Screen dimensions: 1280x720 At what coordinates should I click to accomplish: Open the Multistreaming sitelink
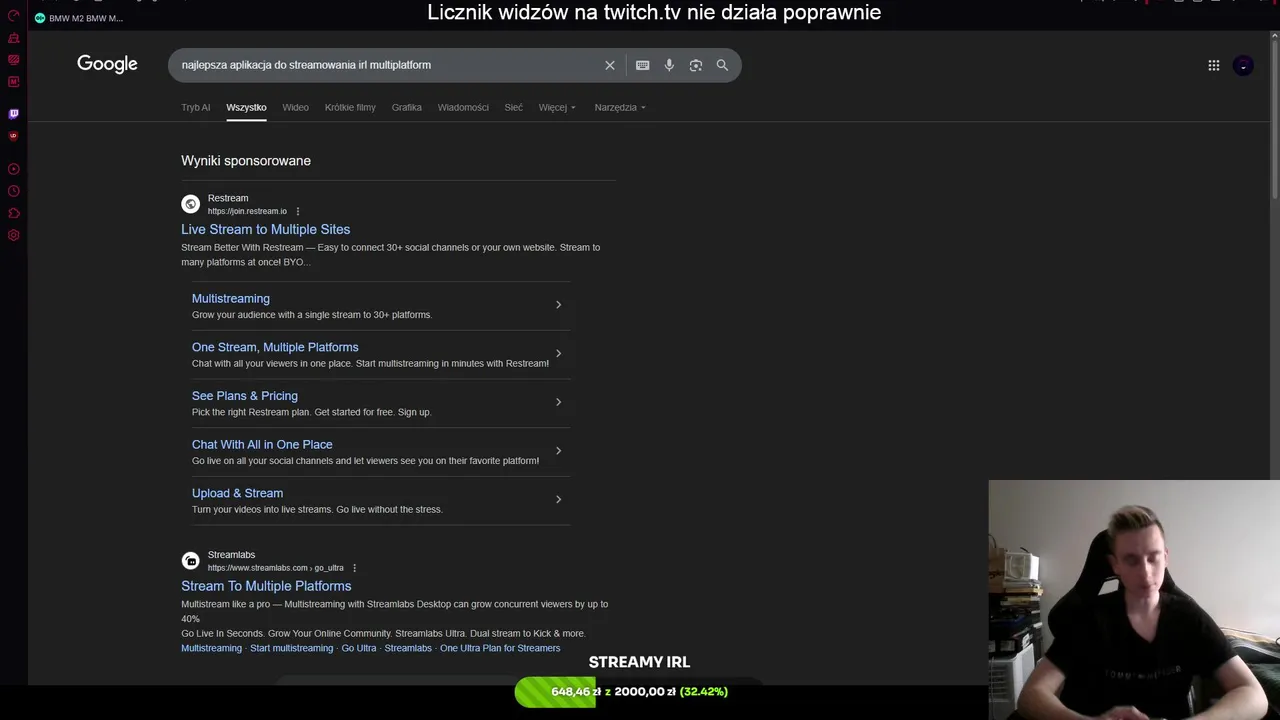tap(231, 298)
